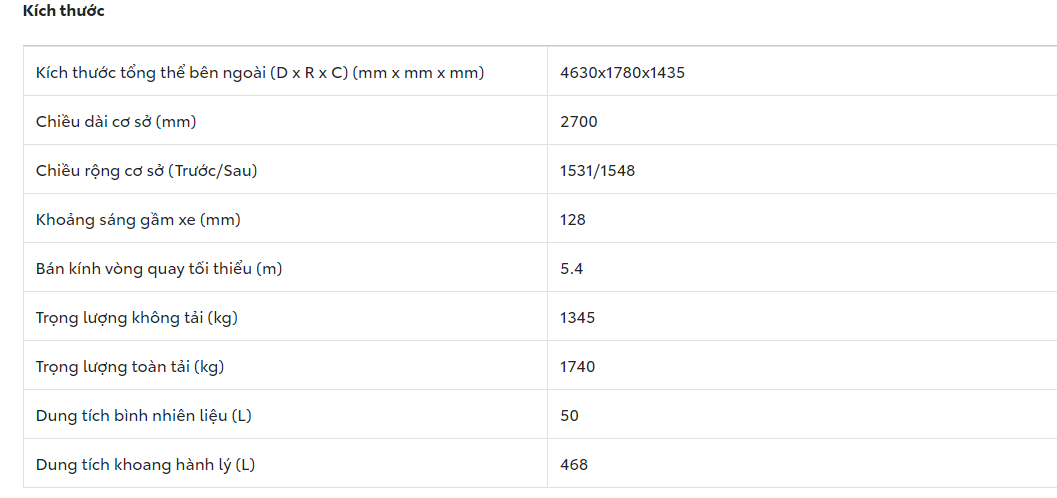Click the "Trọng lượng toàn tải (kg)" label

tap(130, 367)
